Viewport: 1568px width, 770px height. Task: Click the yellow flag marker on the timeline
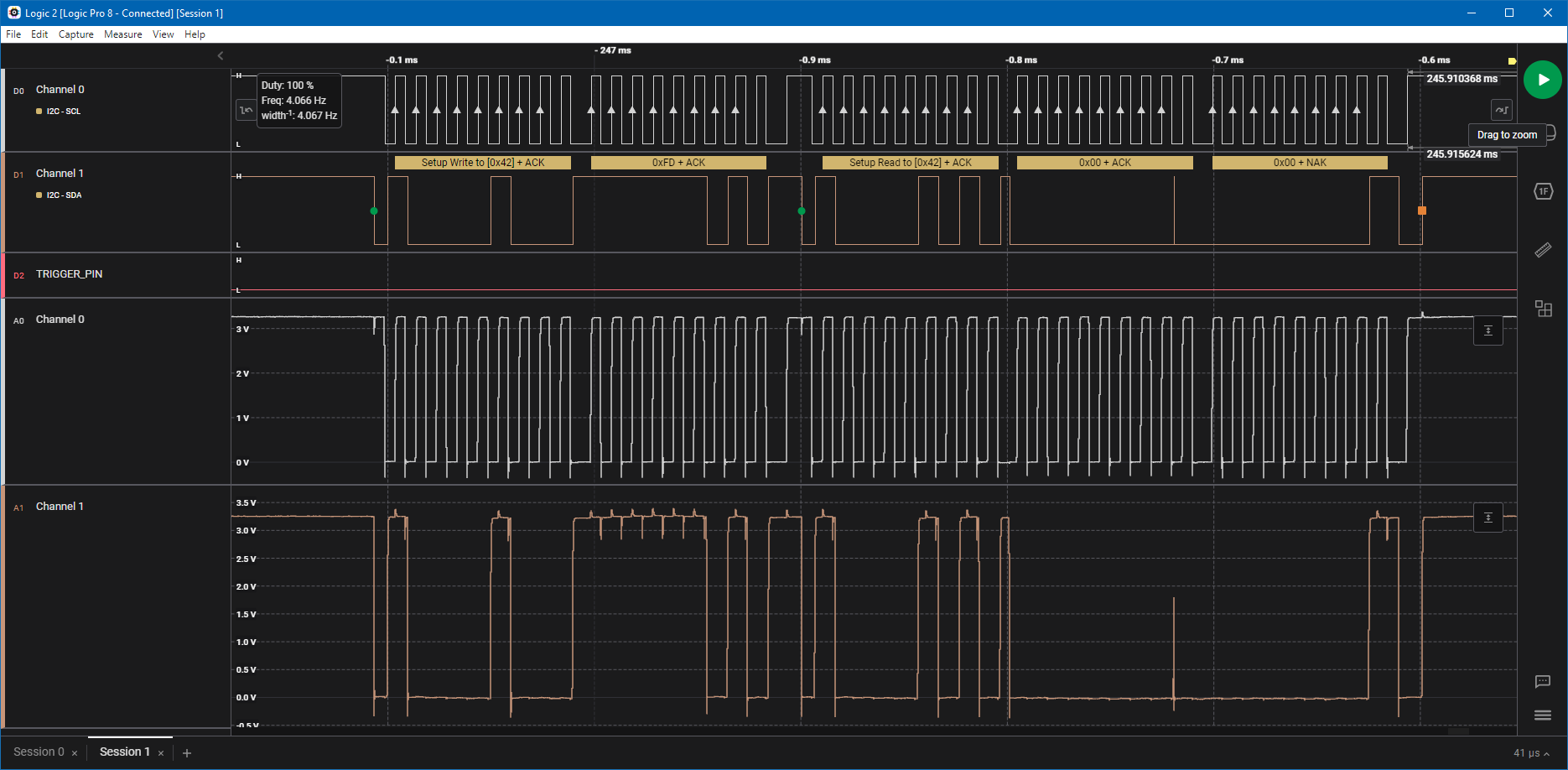tap(1512, 61)
